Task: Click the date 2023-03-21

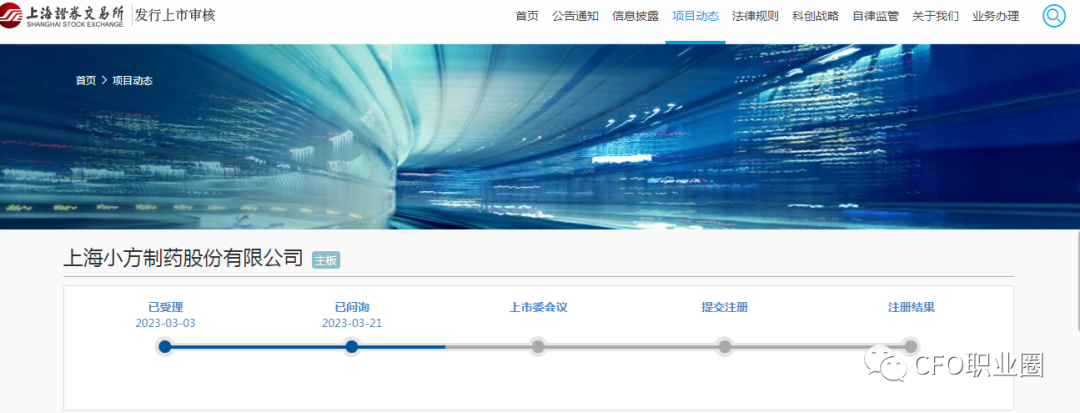Action: (x=351, y=323)
